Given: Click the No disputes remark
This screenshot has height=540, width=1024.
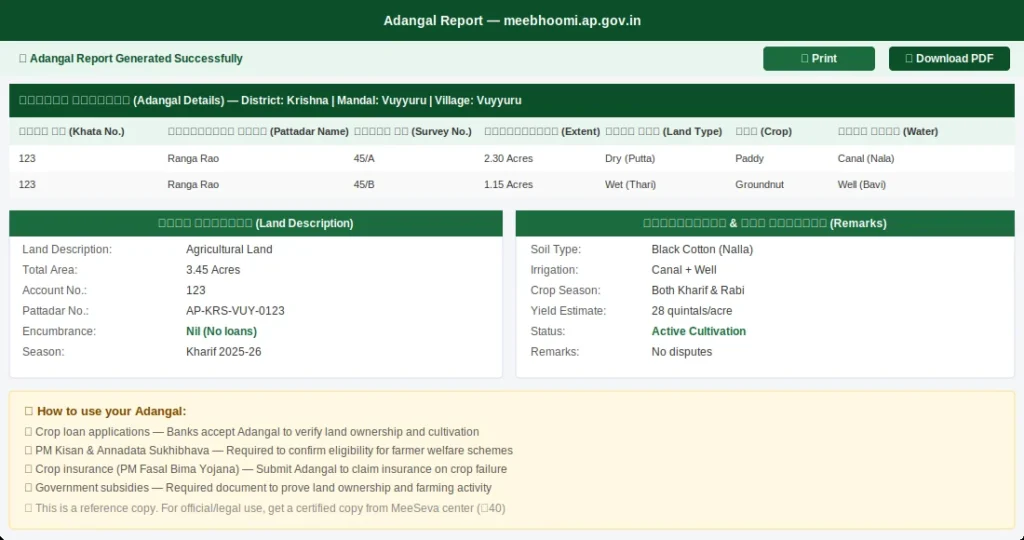Looking at the screenshot, I should pyautogui.click(x=682, y=352).
